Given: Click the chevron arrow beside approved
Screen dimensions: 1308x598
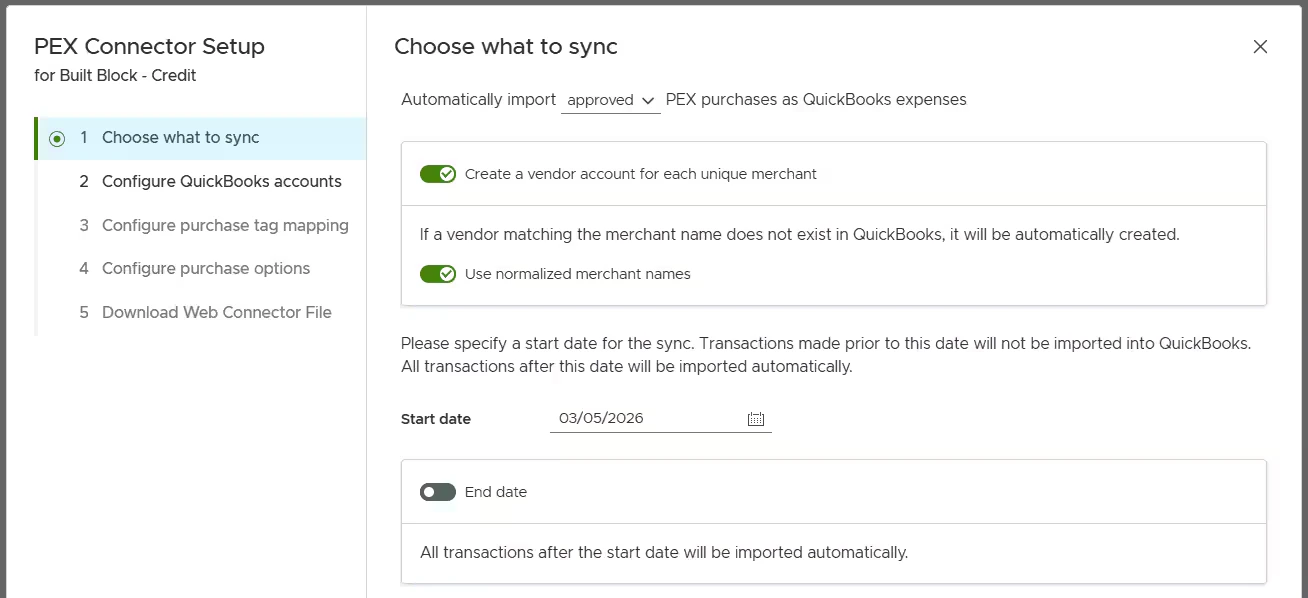Looking at the screenshot, I should (x=648, y=100).
